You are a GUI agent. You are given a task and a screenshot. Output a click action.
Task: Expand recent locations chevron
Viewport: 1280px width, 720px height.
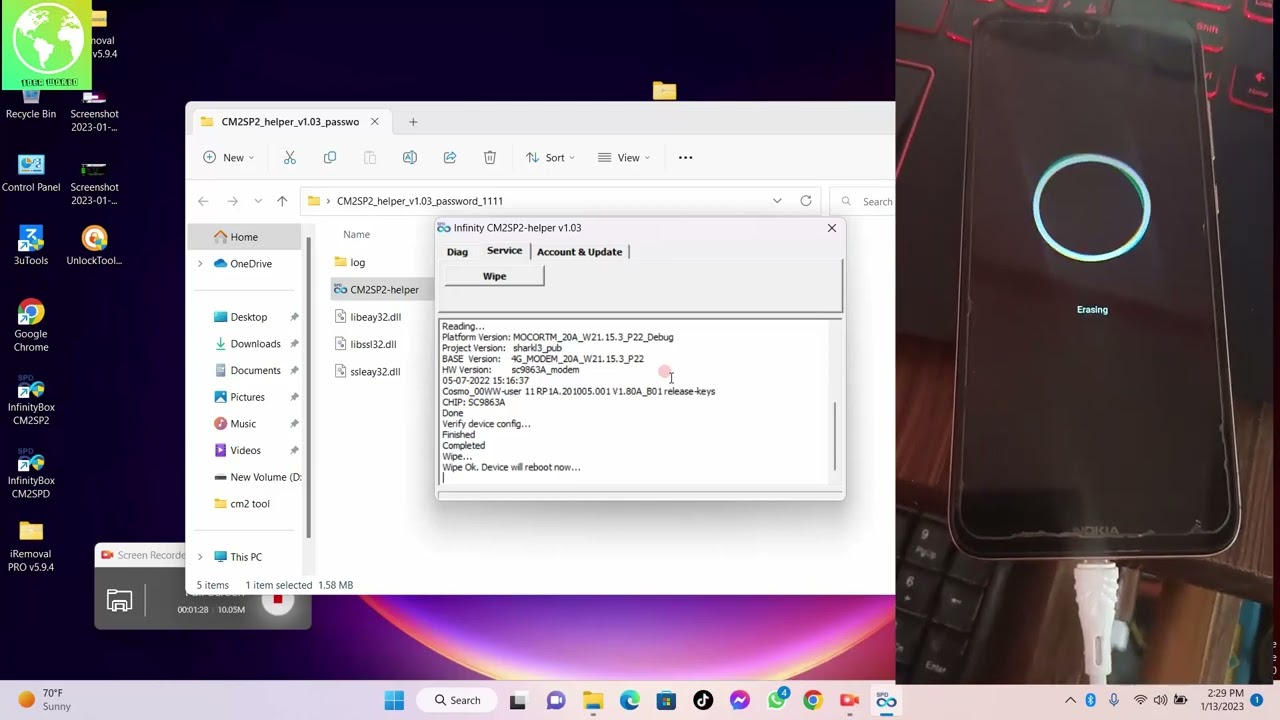[x=258, y=201]
